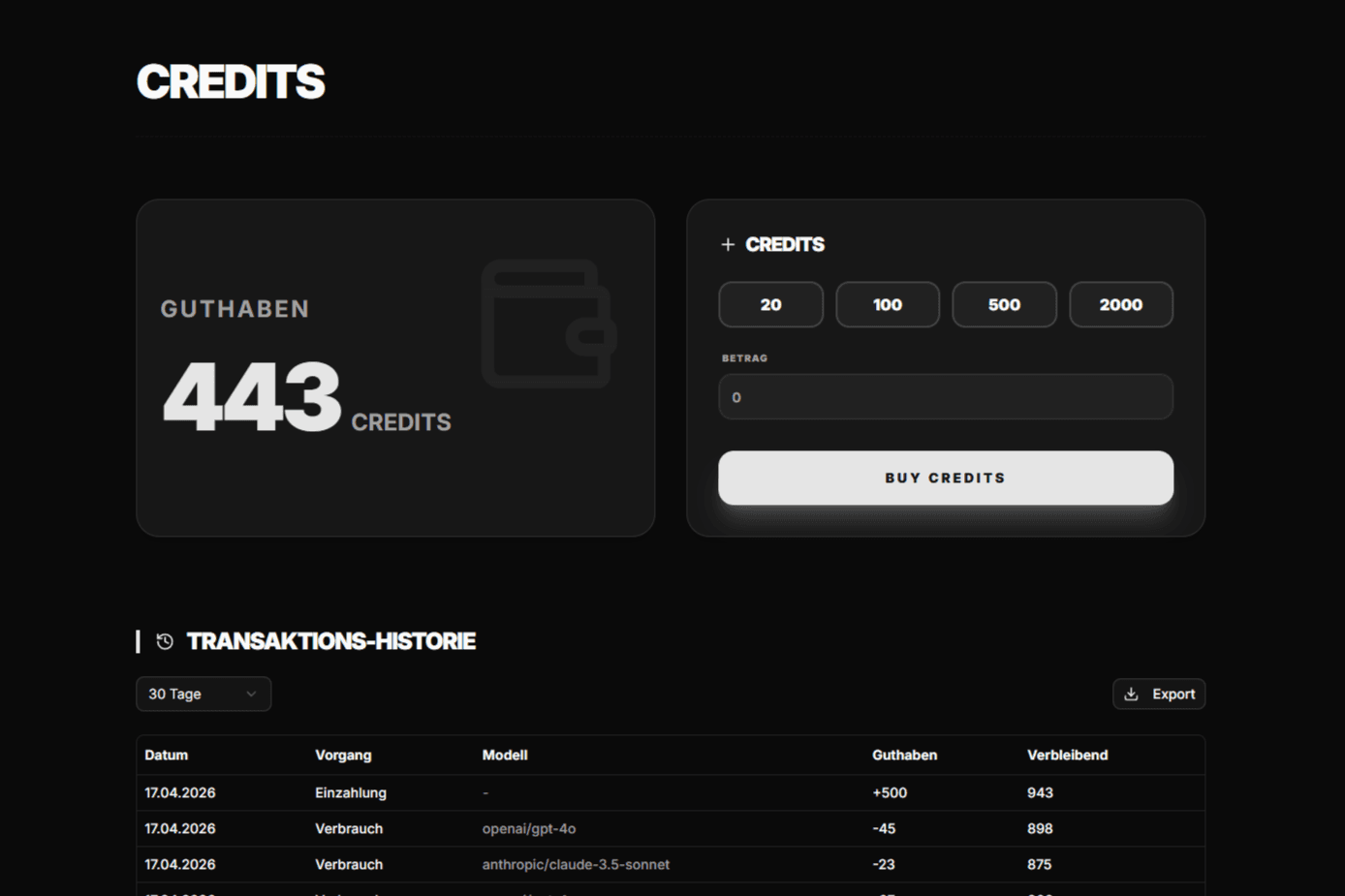Click the +500 credit amount
Screen dimensions: 1345x896
[x=890, y=792]
